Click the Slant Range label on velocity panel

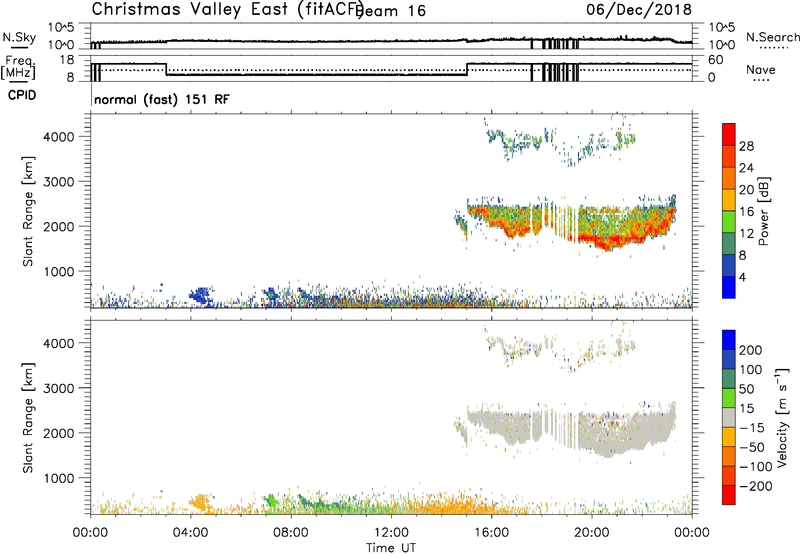click(28, 418)
